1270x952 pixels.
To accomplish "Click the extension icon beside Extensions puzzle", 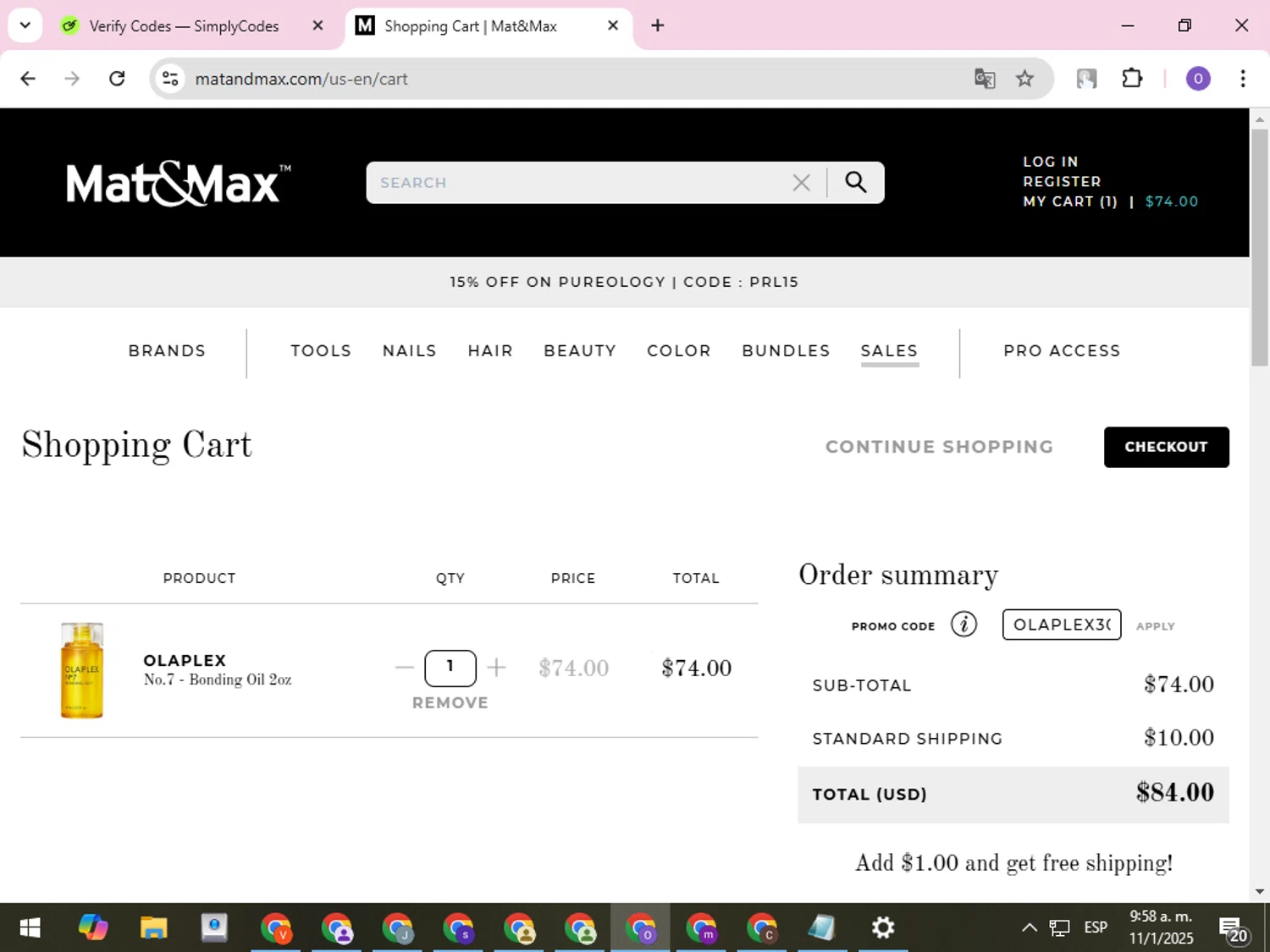I will coord(1086,79).
